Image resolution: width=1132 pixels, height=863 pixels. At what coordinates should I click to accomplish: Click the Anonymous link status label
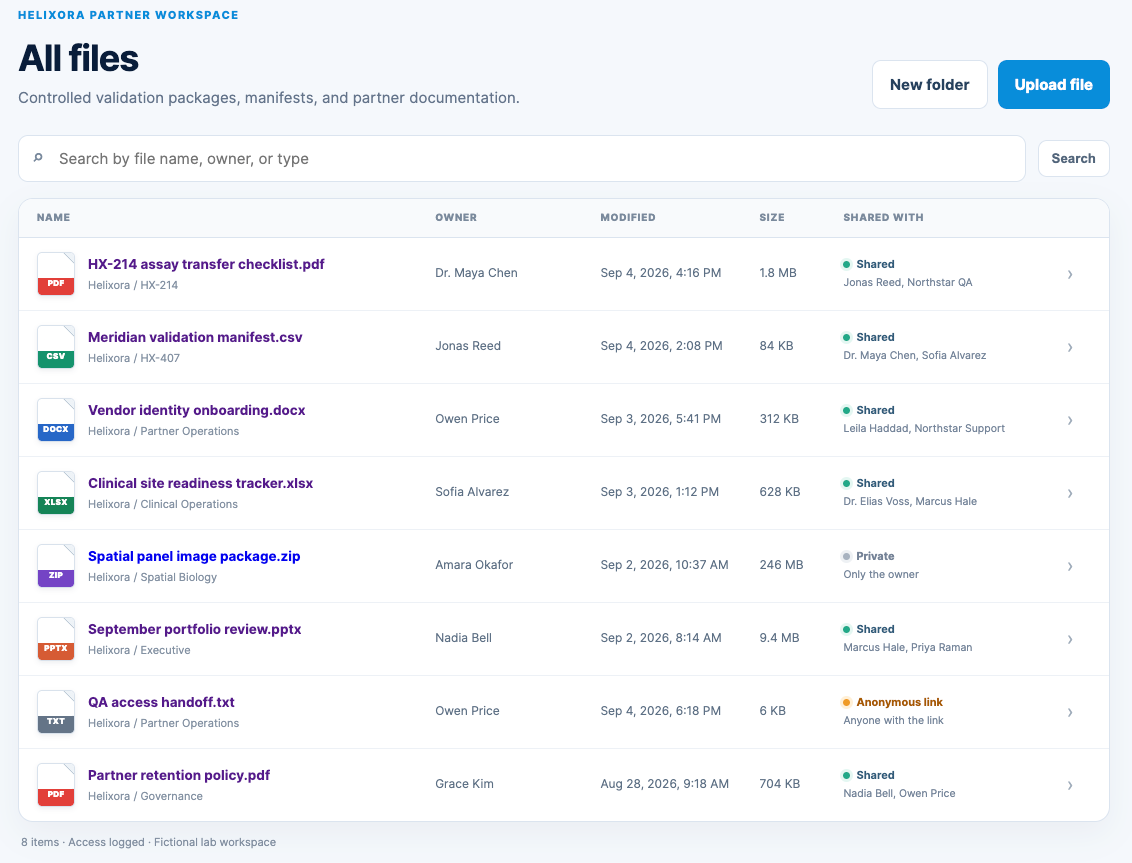(x=900, y=702)
